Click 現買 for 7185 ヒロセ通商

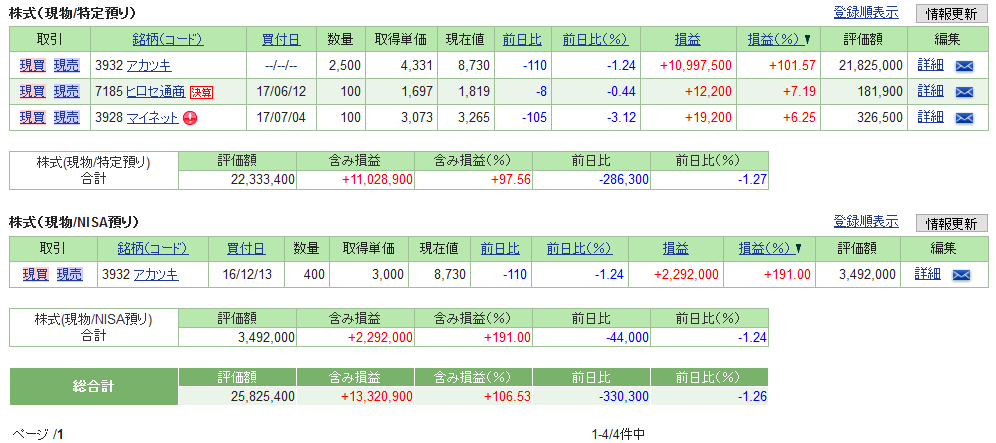click(x=32, y=92)
